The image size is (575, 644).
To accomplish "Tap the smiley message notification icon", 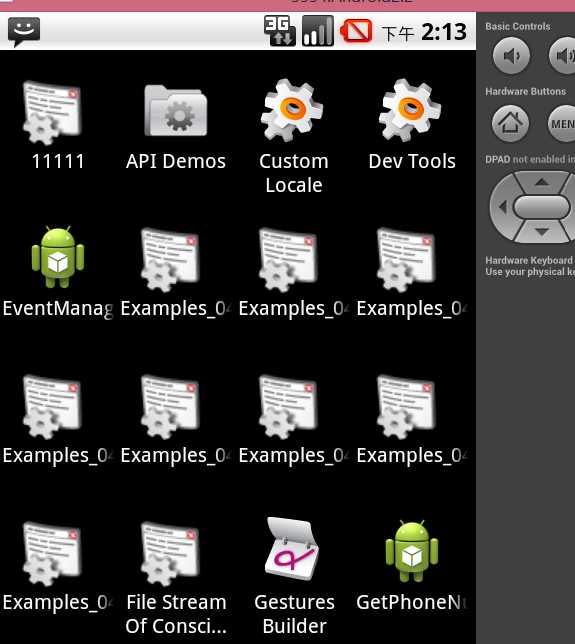I will [x=24, y=32].
